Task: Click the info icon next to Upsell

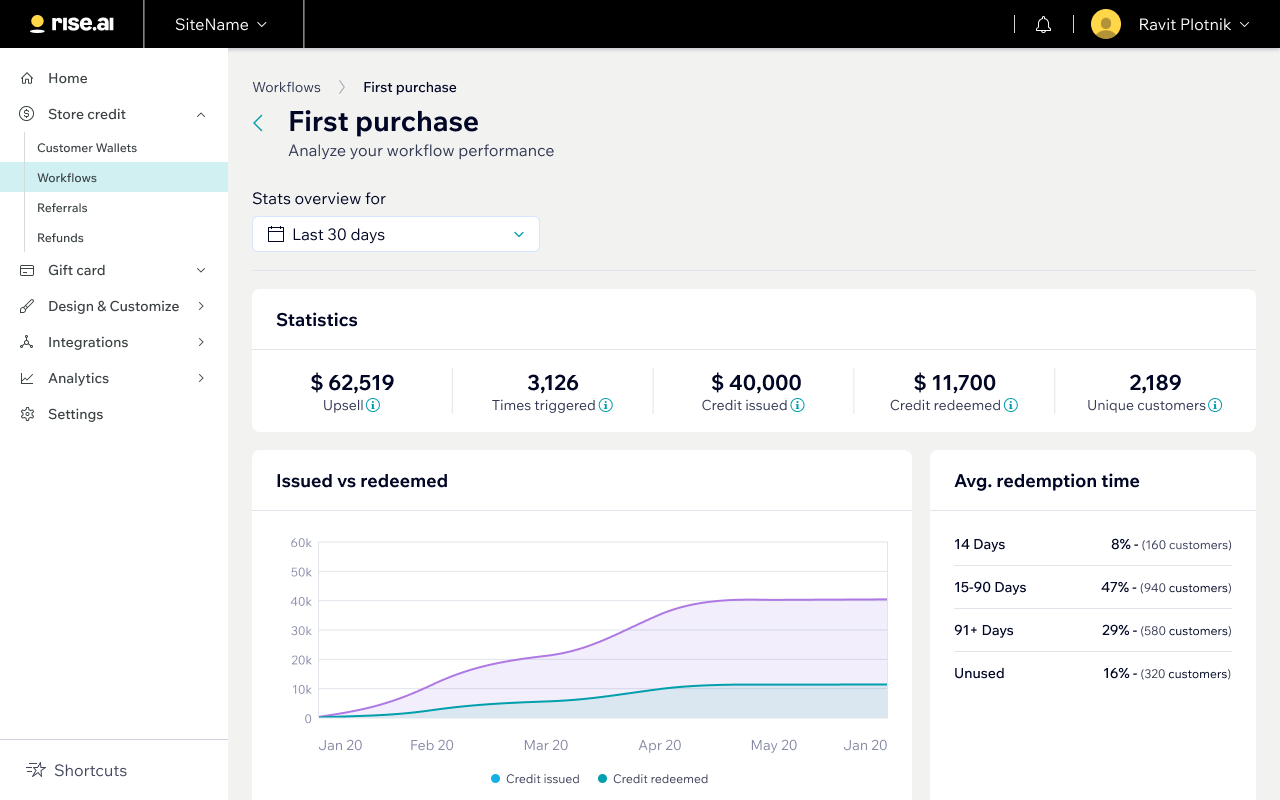Action: (373, 405)
